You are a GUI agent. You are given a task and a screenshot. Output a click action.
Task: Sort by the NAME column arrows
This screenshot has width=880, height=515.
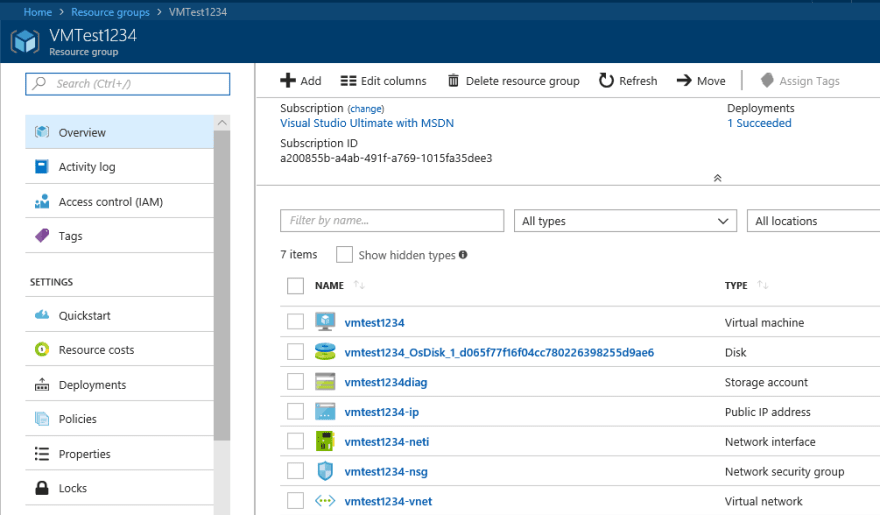(x=359, y=285)
